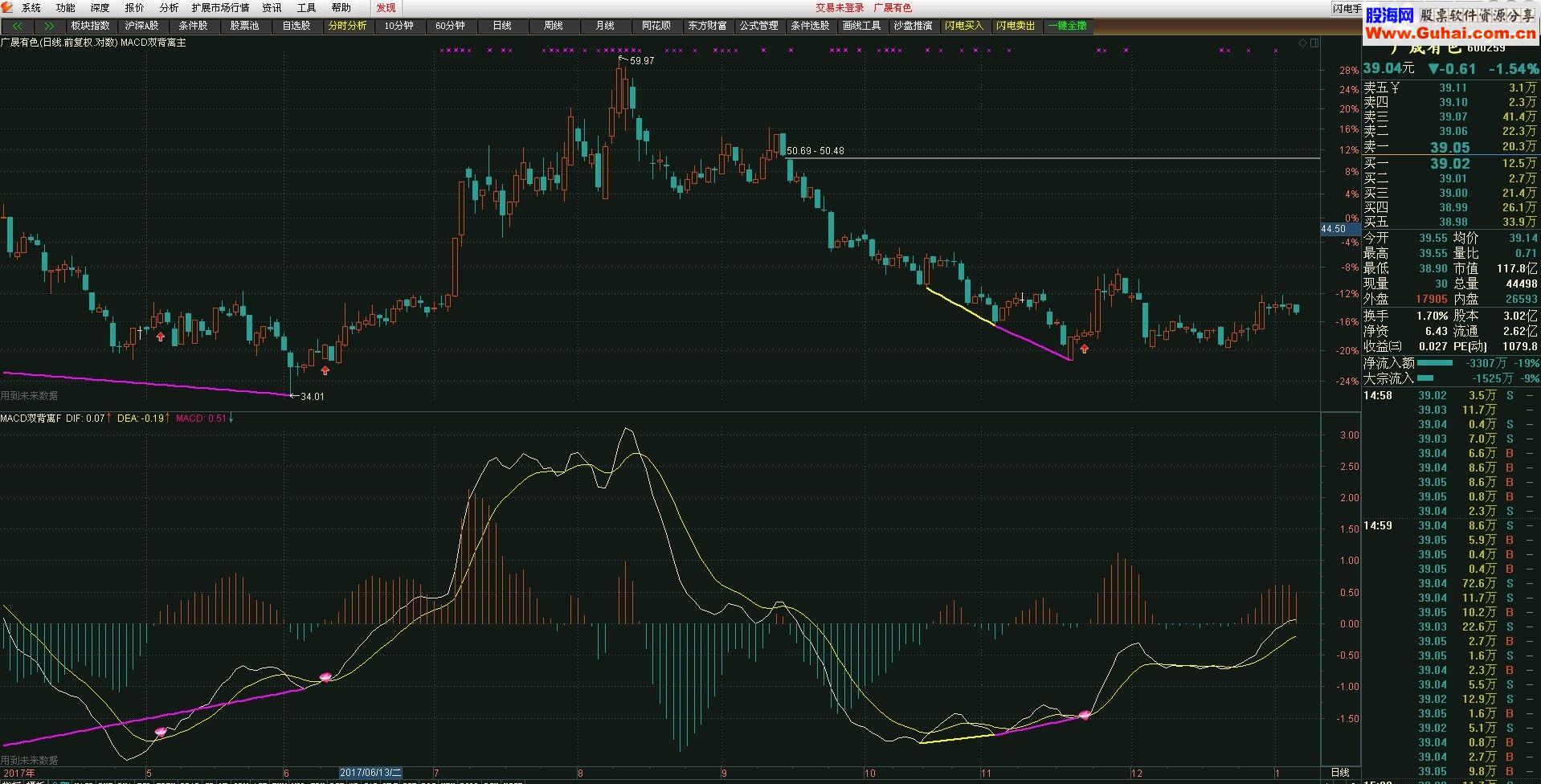This screenshot has height=784, width=1541.
Task: Open the 报价 menu
Action: pyautogui.click(x=134, y=8)
